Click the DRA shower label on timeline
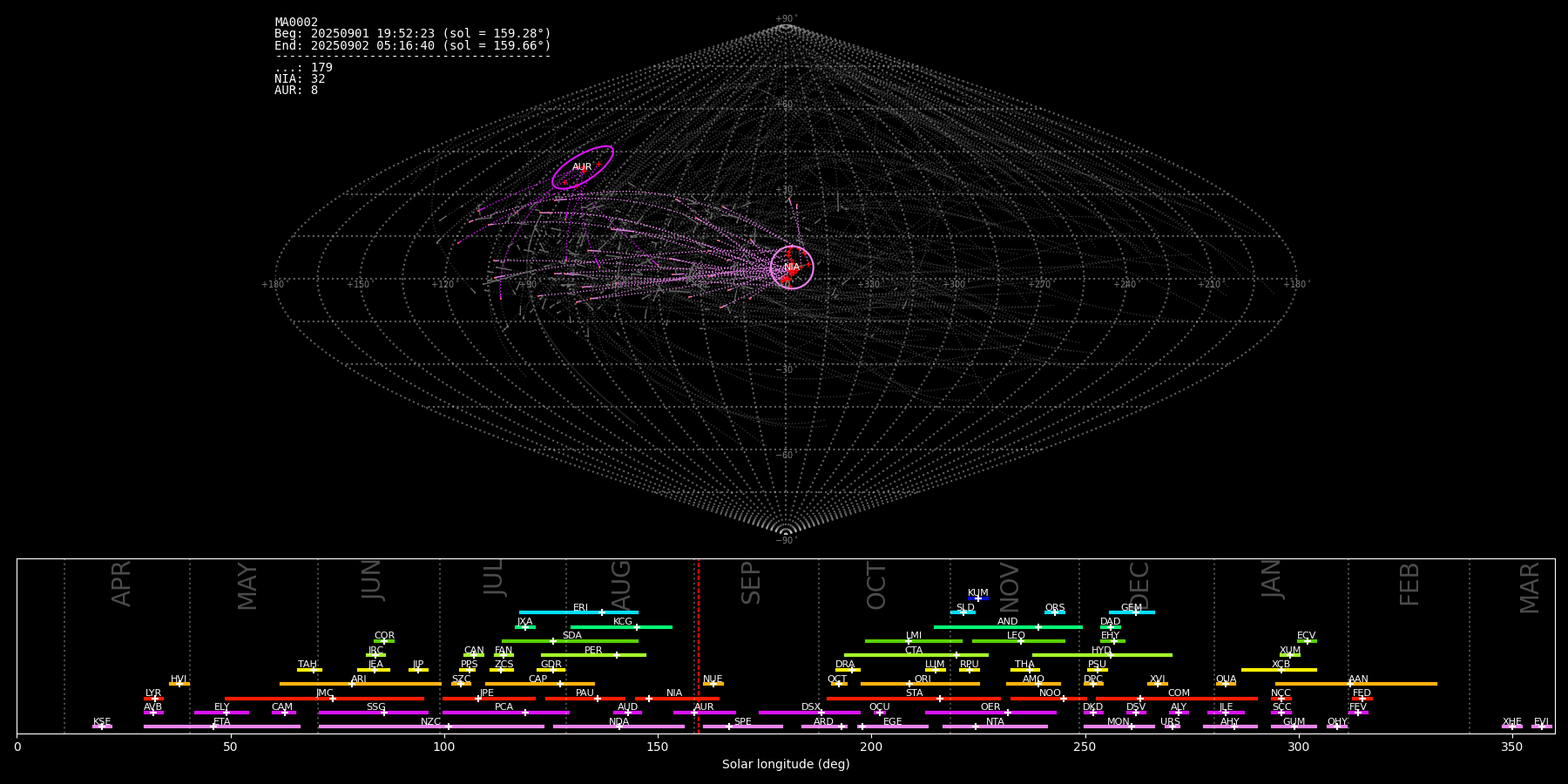The height and width of the screenshot is (784, 1568). (x=845, y=664)
